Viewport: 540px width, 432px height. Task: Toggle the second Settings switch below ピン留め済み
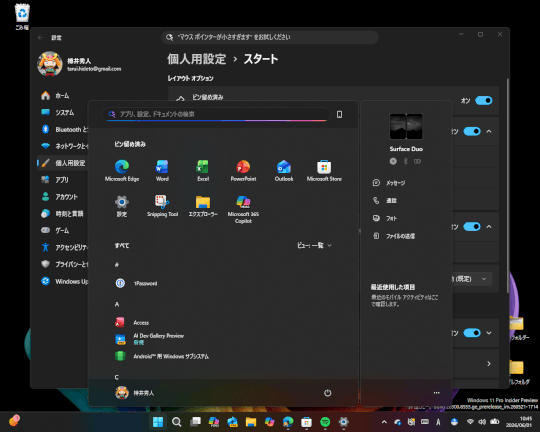472,131
